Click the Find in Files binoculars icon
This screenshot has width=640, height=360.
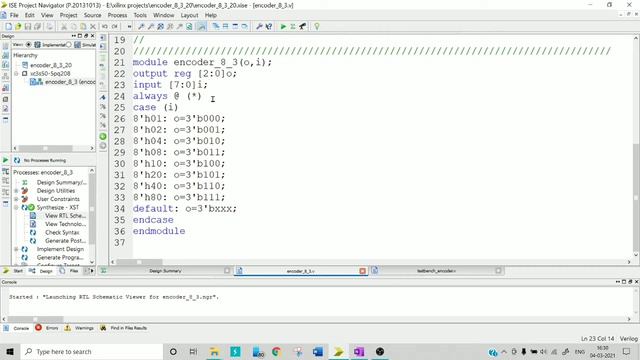point(103,328)
